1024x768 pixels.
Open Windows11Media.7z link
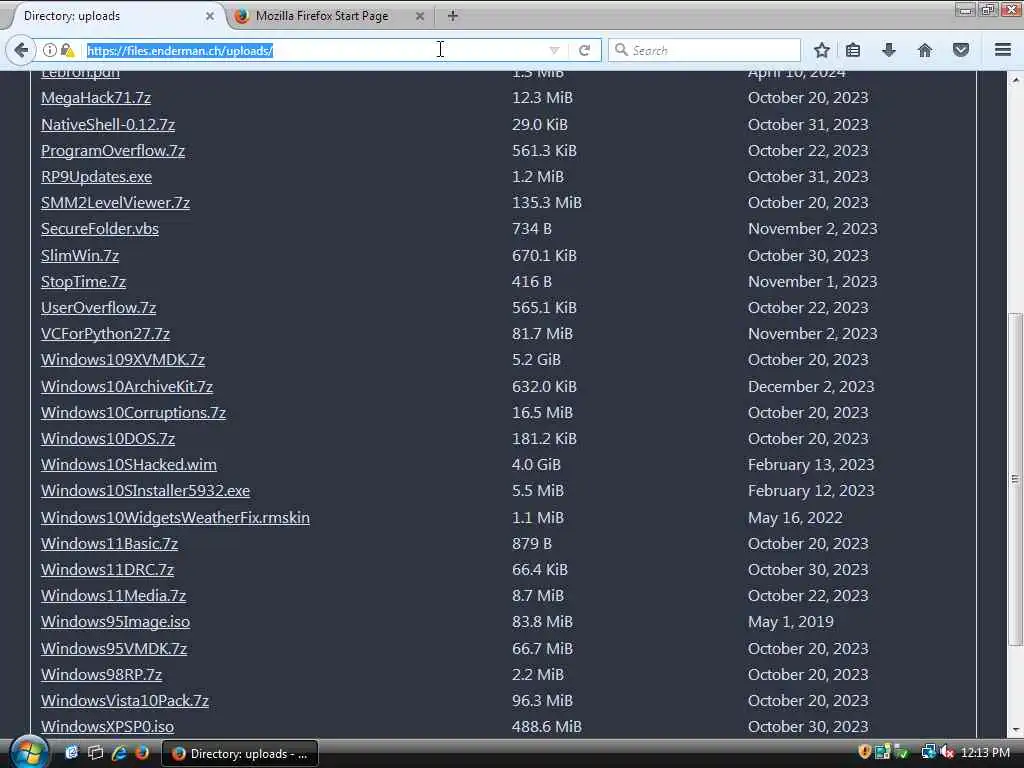coord(114,596)
